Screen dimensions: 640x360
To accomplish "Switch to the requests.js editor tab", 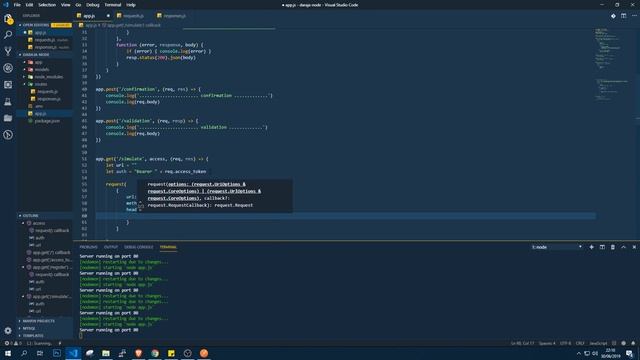I will (x=133, y=16).
